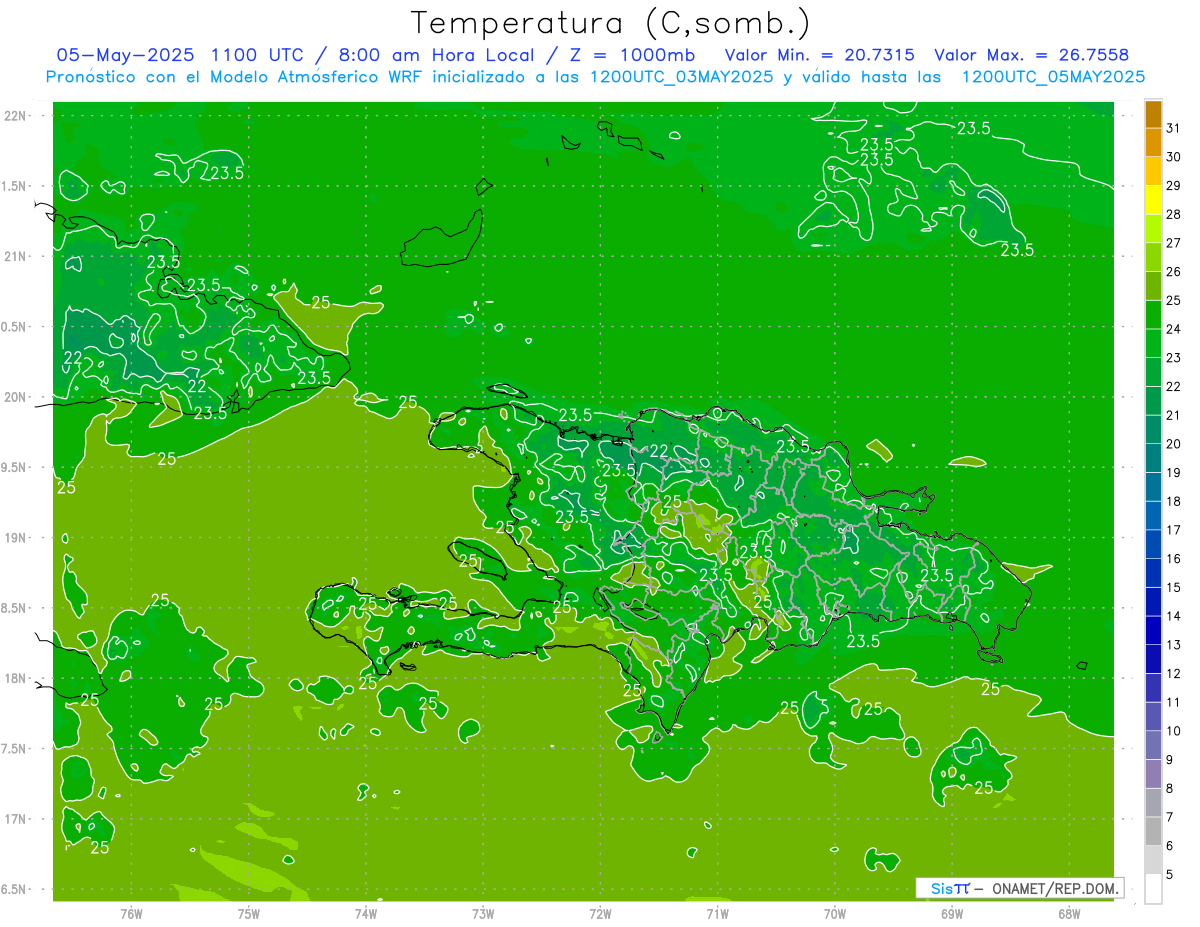Click the WRF model forecast description line

[x=595, y=77]
